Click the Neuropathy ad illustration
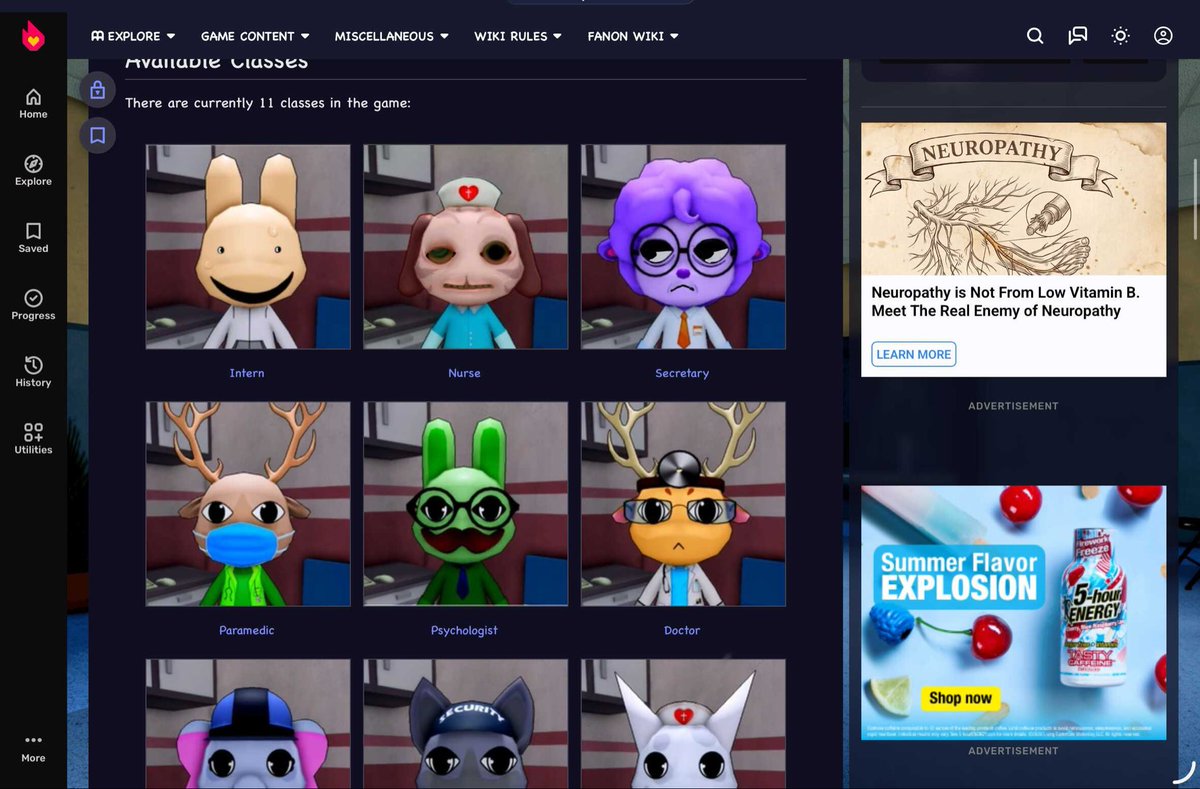The image size is (1200, 789). click(1013, 199)
